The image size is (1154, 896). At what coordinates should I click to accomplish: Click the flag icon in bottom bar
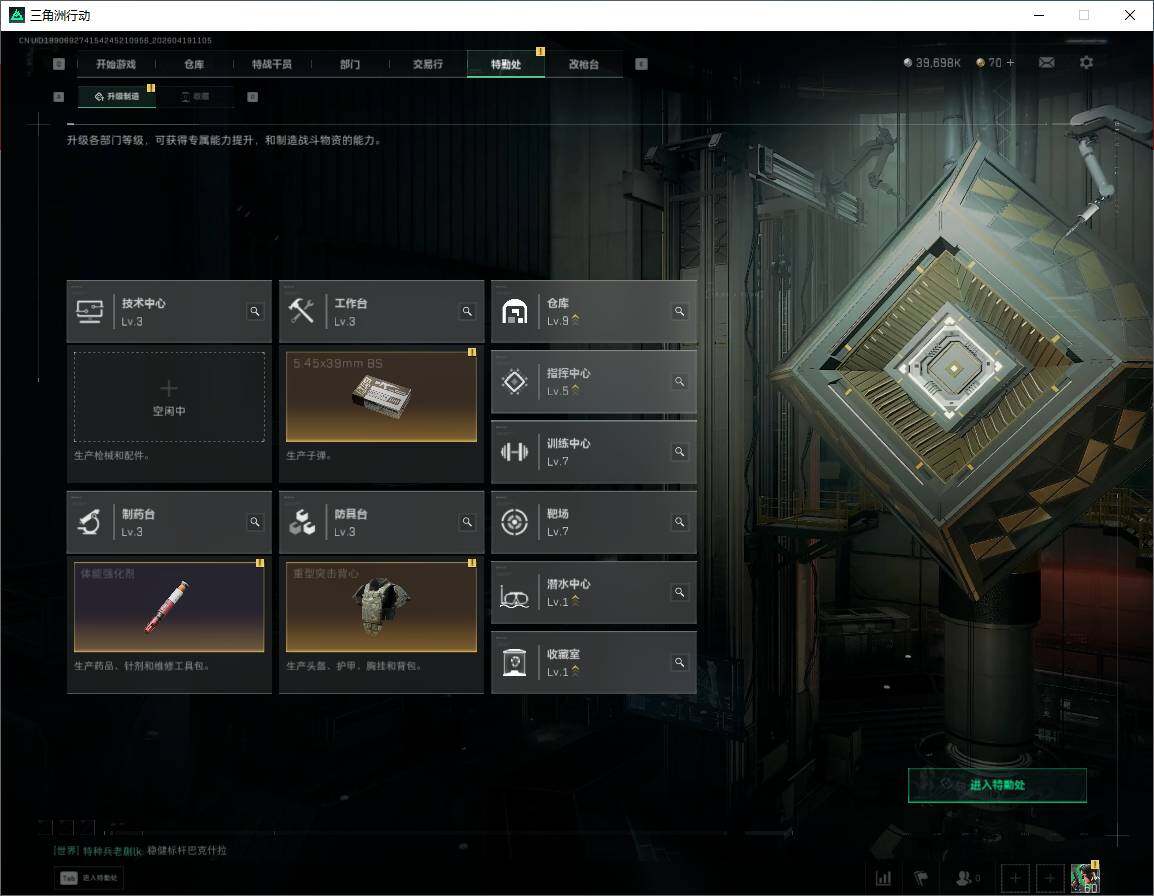pos(921,878)
